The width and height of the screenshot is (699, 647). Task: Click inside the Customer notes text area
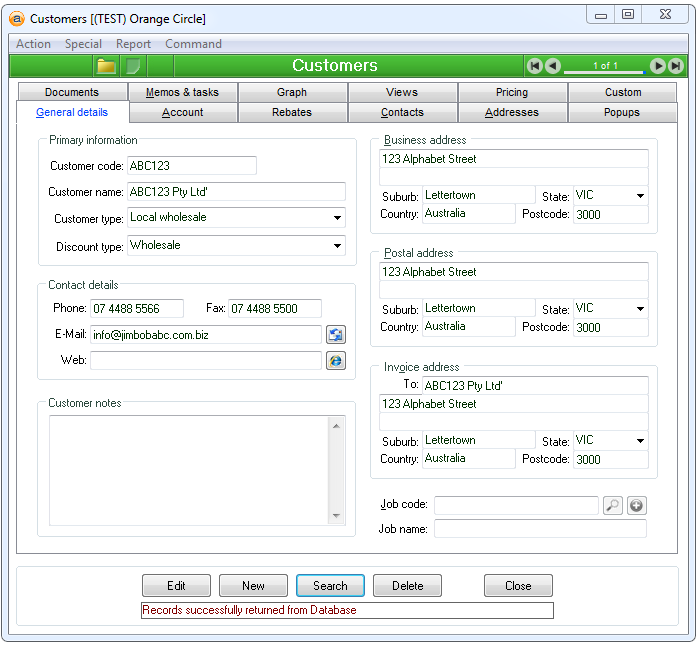click(x=190, y=468)
